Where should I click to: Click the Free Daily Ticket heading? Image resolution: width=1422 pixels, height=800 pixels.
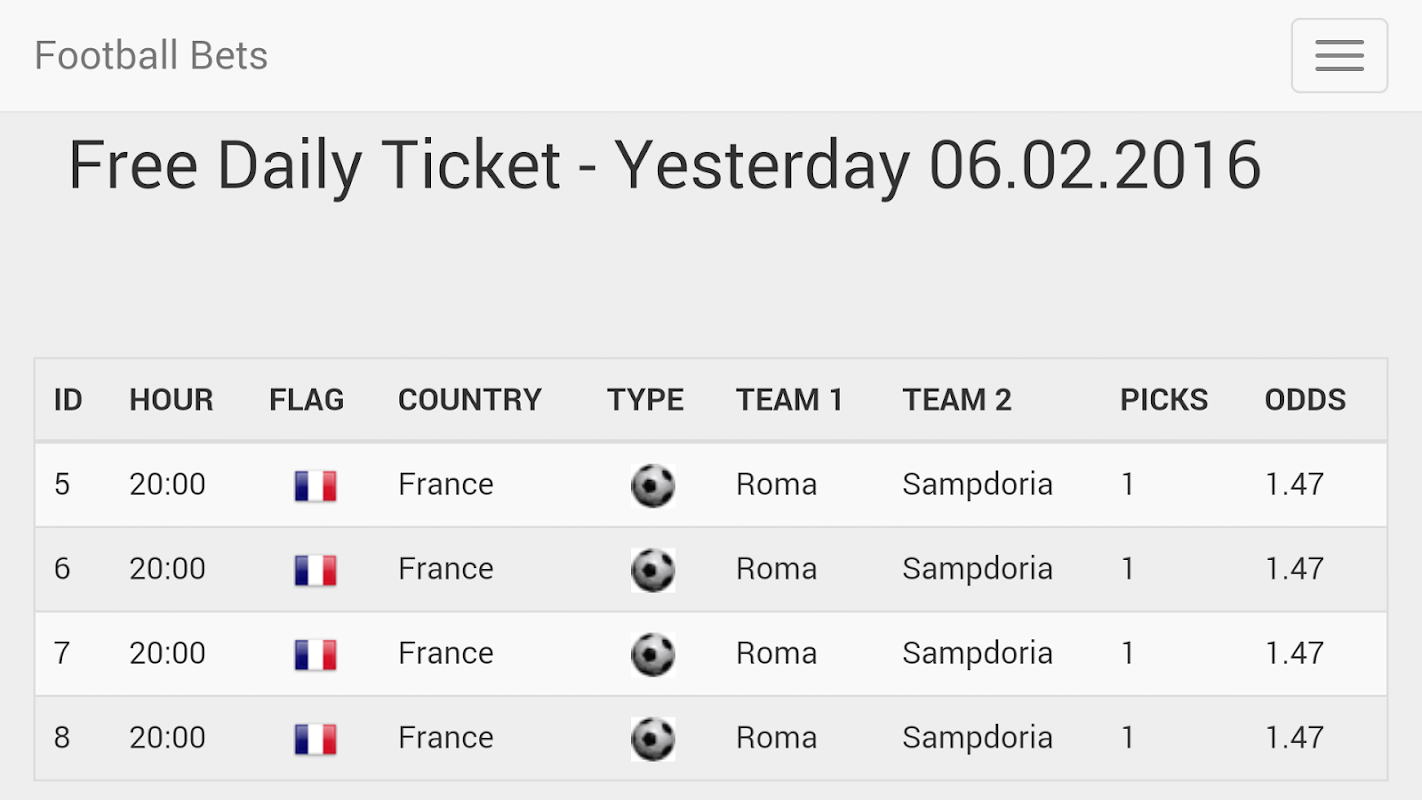(664, 165)
